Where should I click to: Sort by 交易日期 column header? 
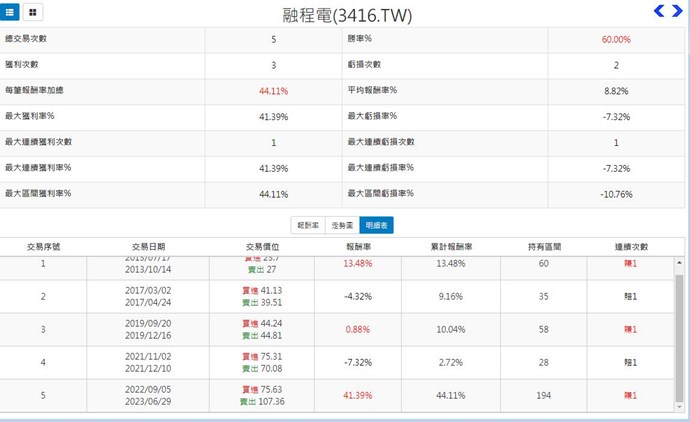(x=149, y=246)
